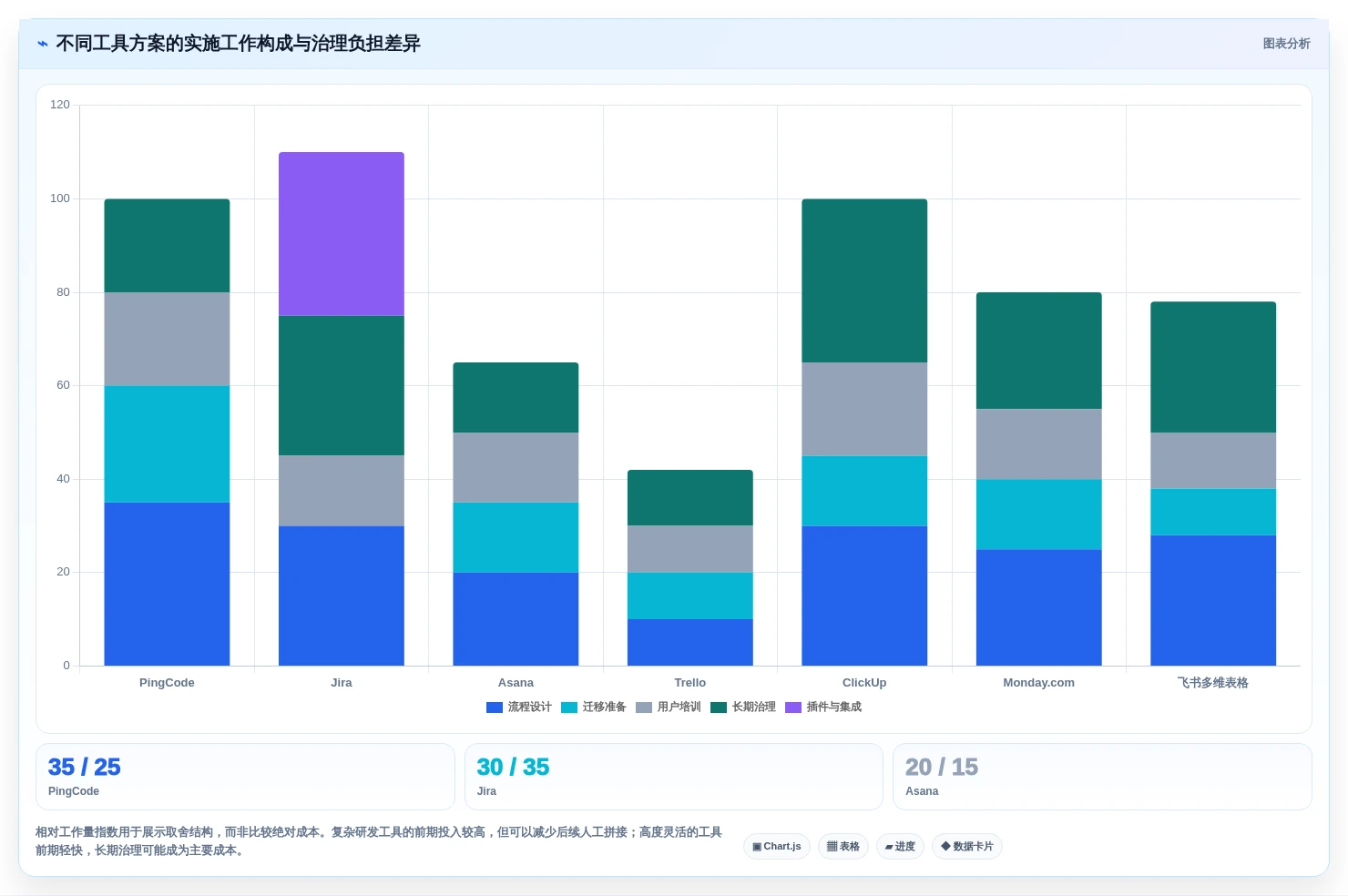Click the 数据卡片 tag chip
The width and height of the screenshot is (1348, 896).
click(x=967, y=847)
